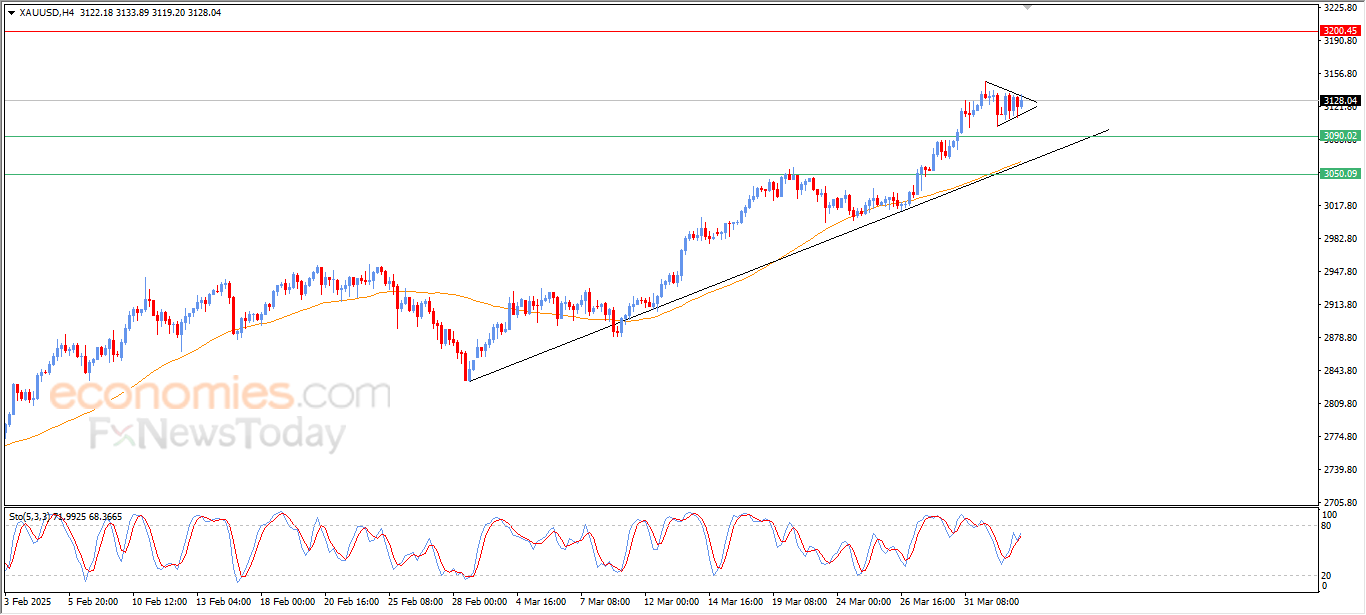Click the 3017.80 price axis label
This screenshot has width=1366, height=615.
[1339, 206]
